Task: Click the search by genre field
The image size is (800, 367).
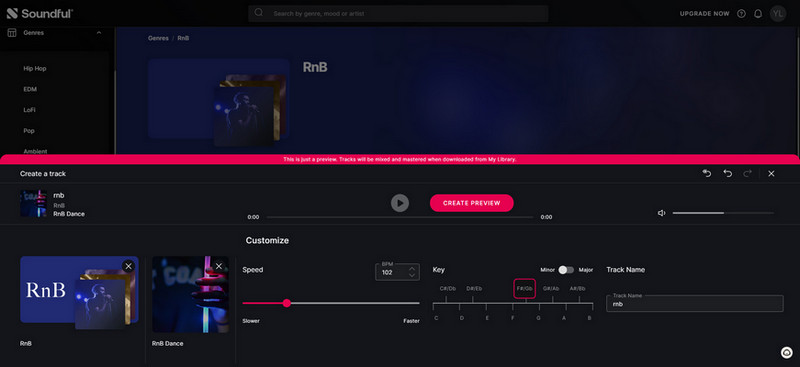Action: click(398, 13)
